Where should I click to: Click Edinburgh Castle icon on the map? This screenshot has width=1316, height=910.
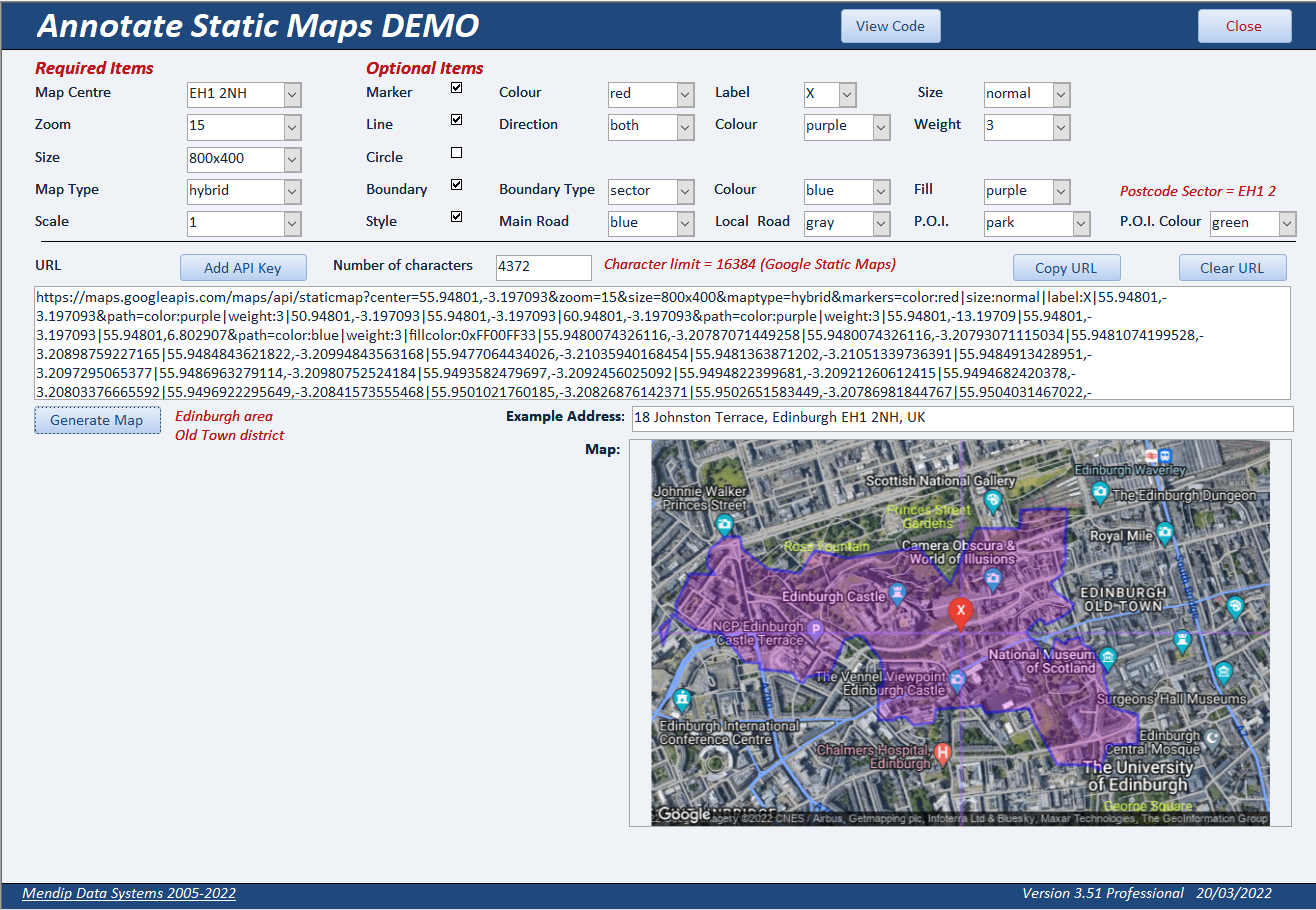click(898, 596)
